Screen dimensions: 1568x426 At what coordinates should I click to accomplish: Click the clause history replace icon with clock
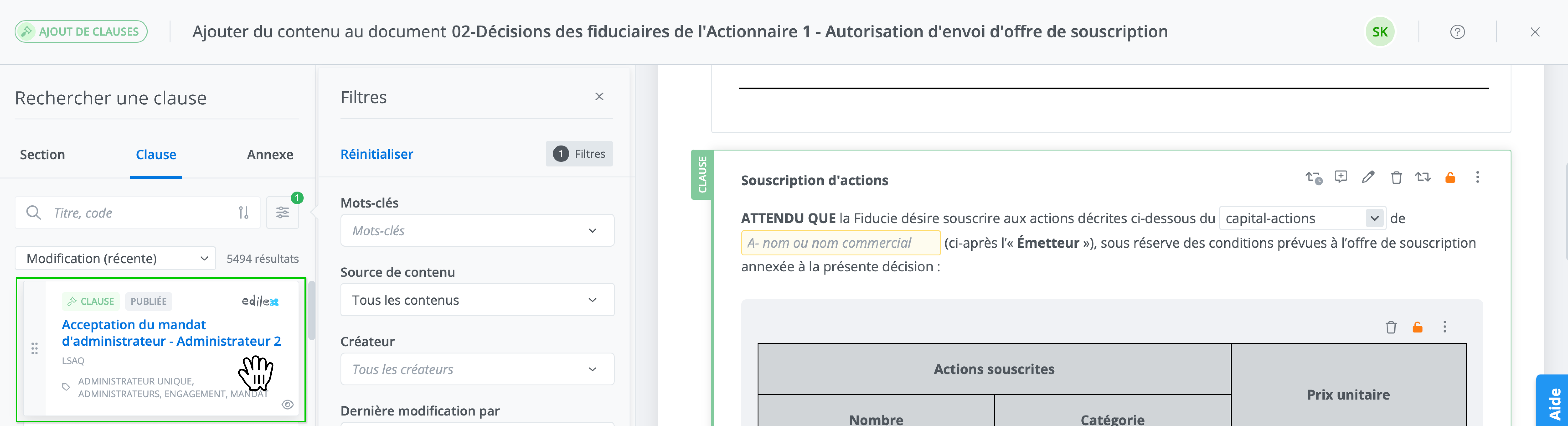(1314, 177)
